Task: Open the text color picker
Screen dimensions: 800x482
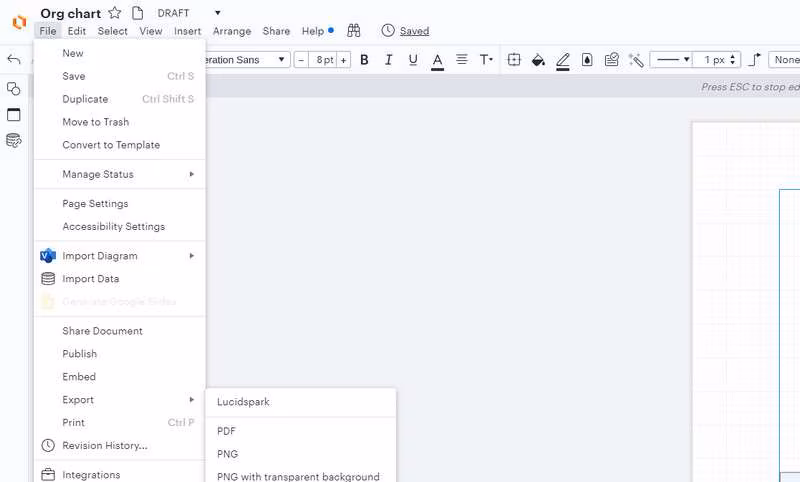Action: [437, 61]
